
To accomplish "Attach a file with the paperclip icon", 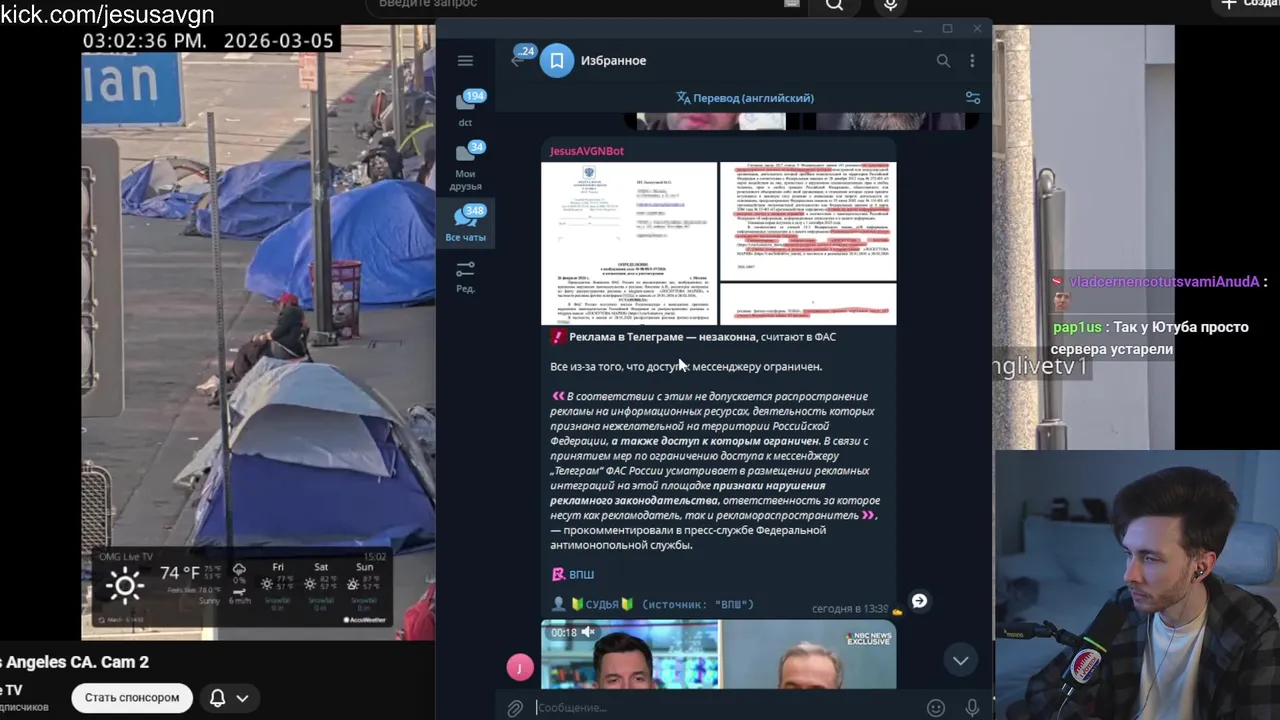I will 514,708.
